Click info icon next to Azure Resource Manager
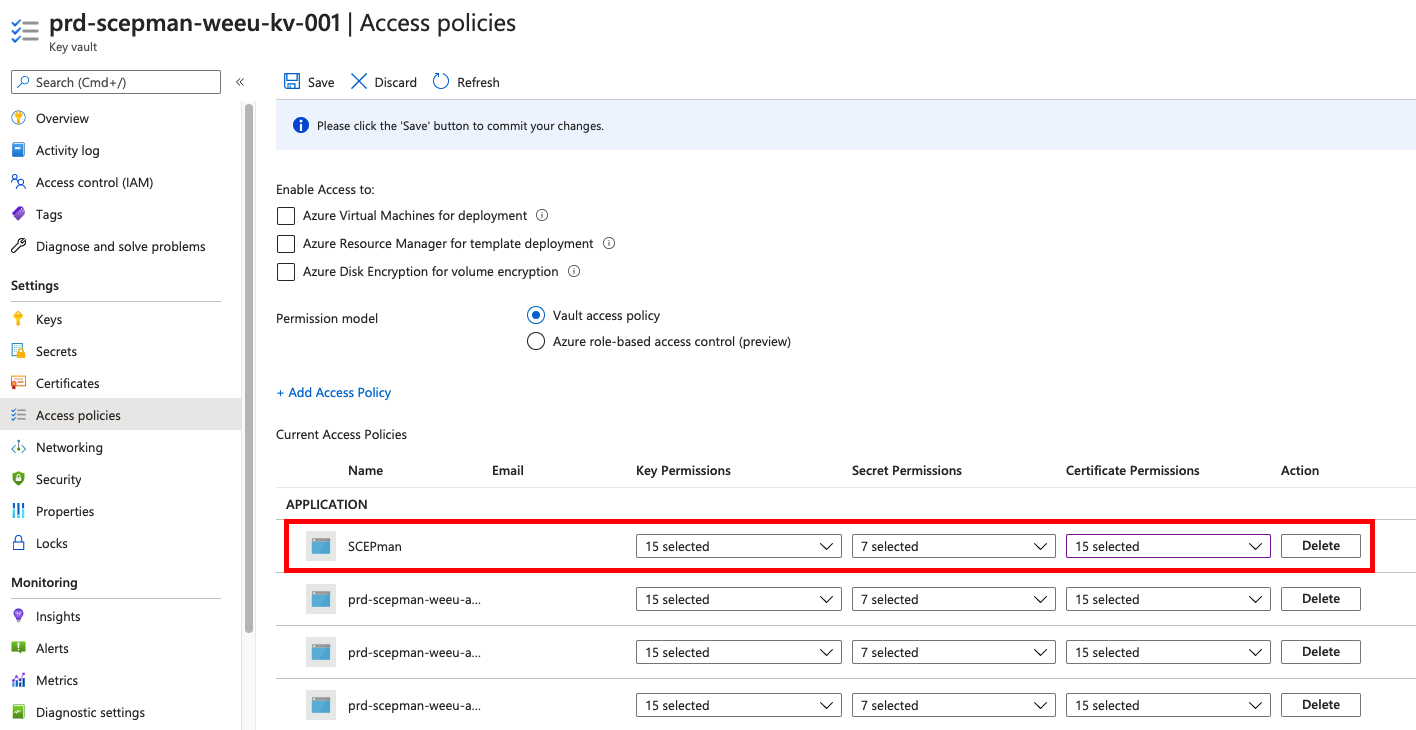 pos(609,243)
